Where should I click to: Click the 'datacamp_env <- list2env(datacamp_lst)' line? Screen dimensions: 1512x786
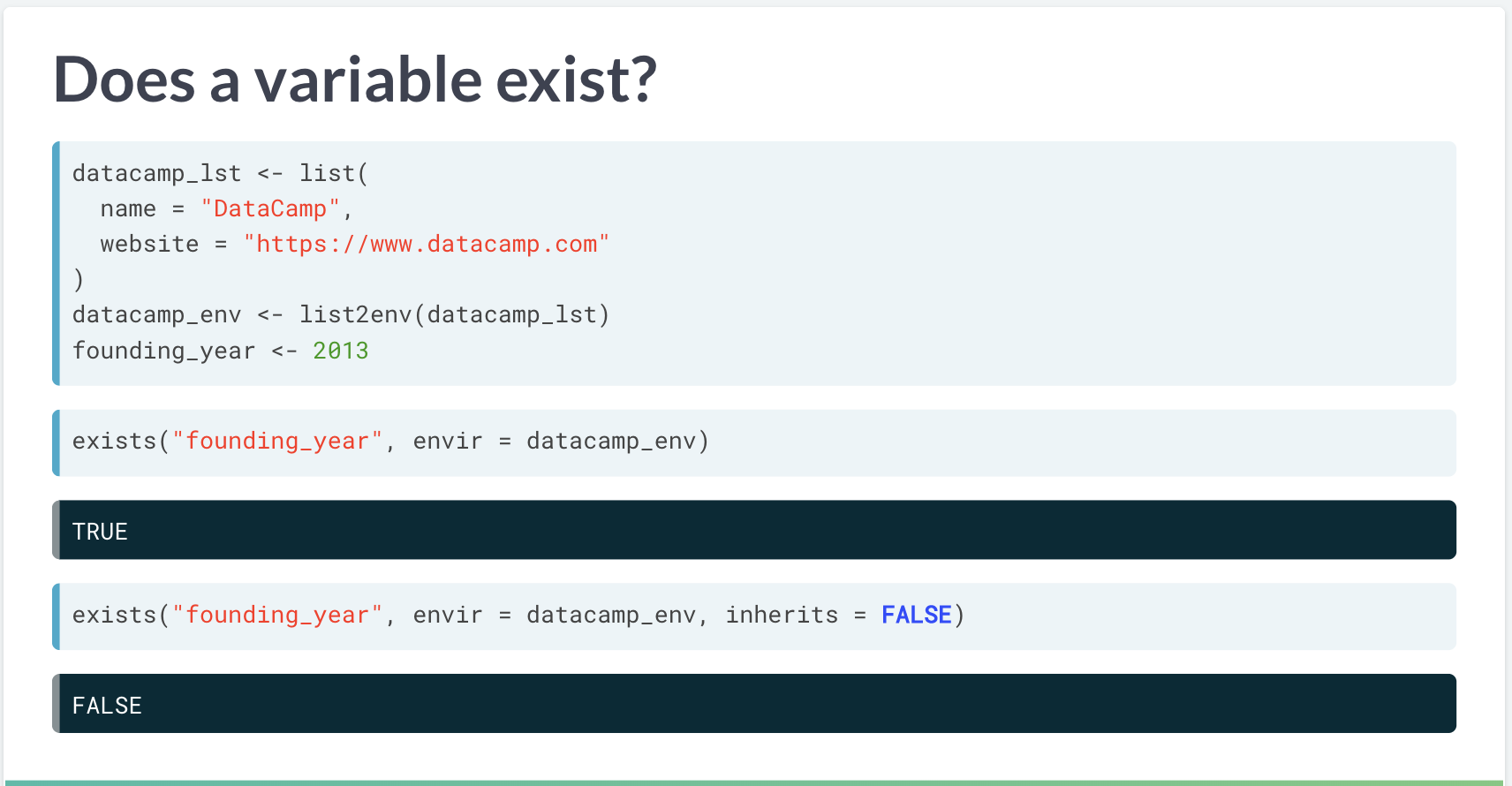pos(341,314)
